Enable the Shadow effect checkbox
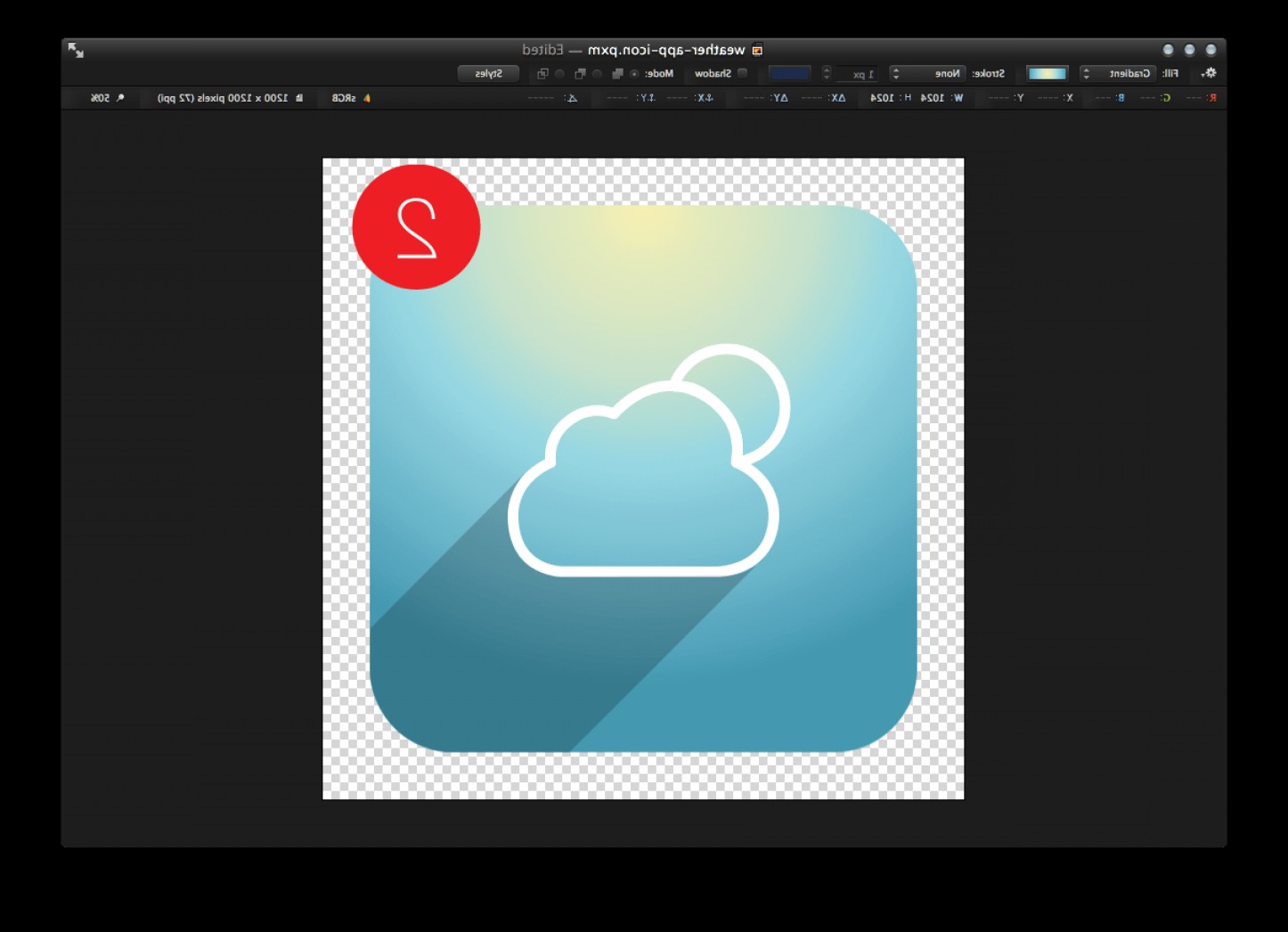This screenshot has width=1288, height=932. (x=742, y=74)
